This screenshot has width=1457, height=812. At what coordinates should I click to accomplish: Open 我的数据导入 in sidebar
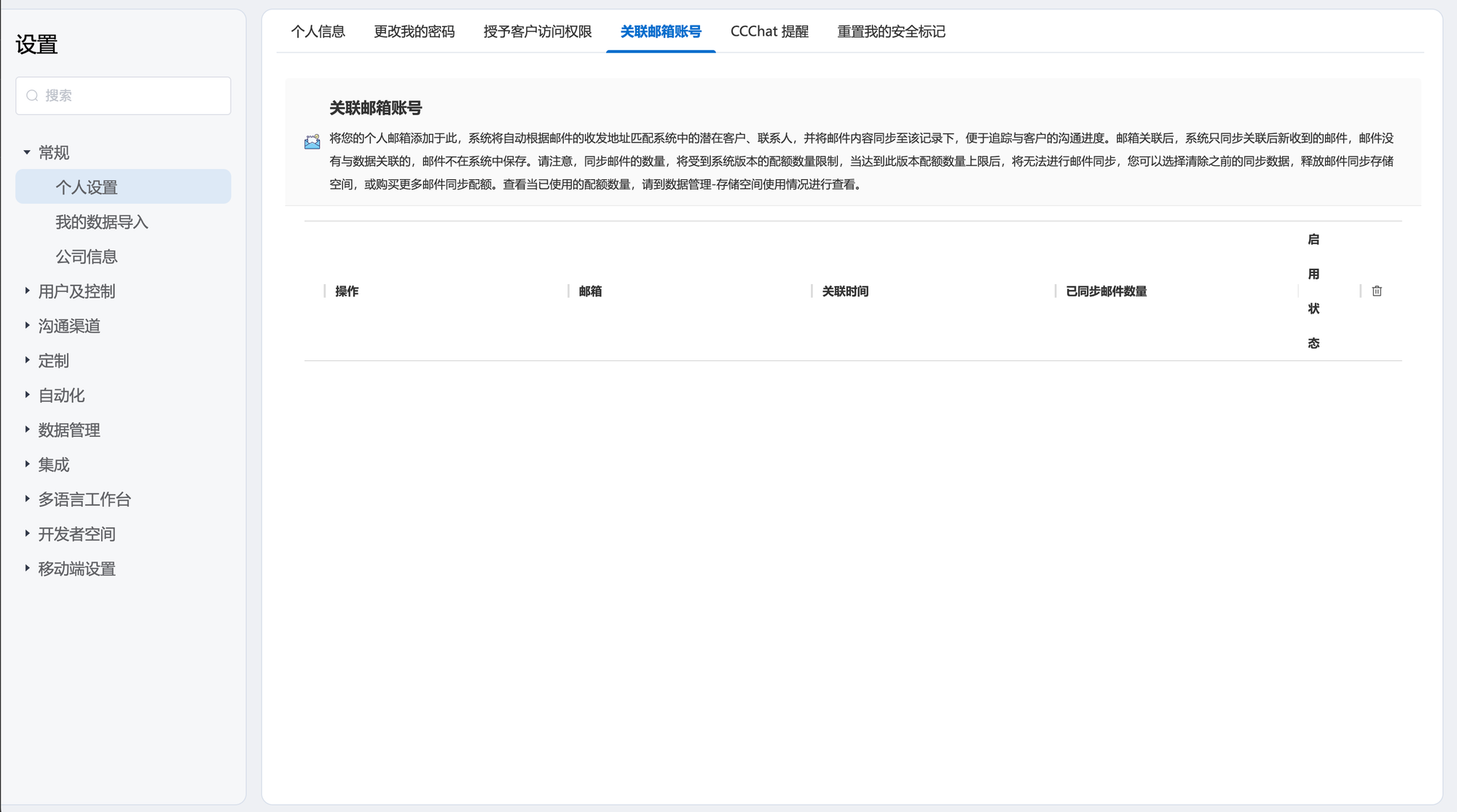tap(102, 222)
